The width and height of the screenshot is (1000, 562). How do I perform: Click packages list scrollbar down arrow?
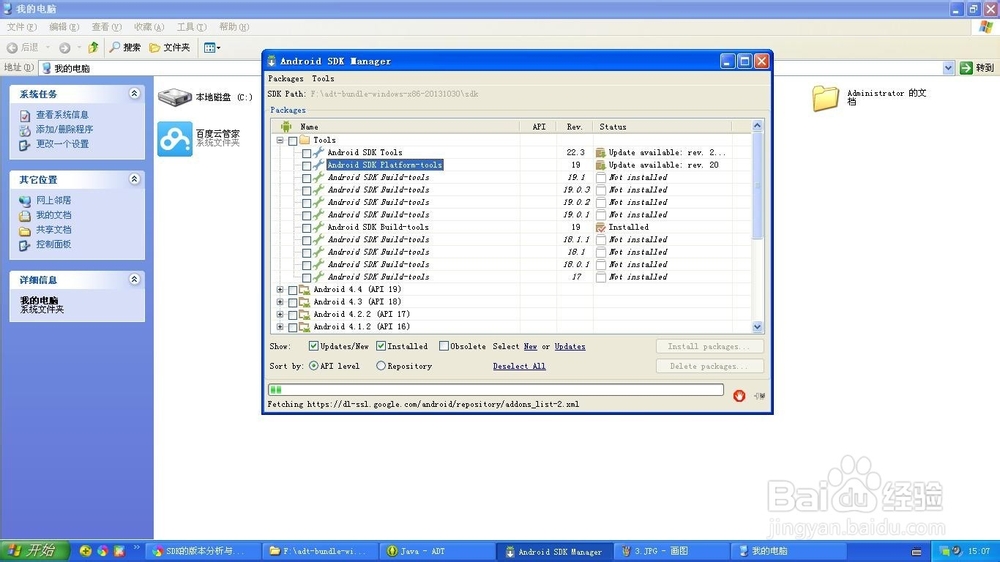click(x=757, y=327)
